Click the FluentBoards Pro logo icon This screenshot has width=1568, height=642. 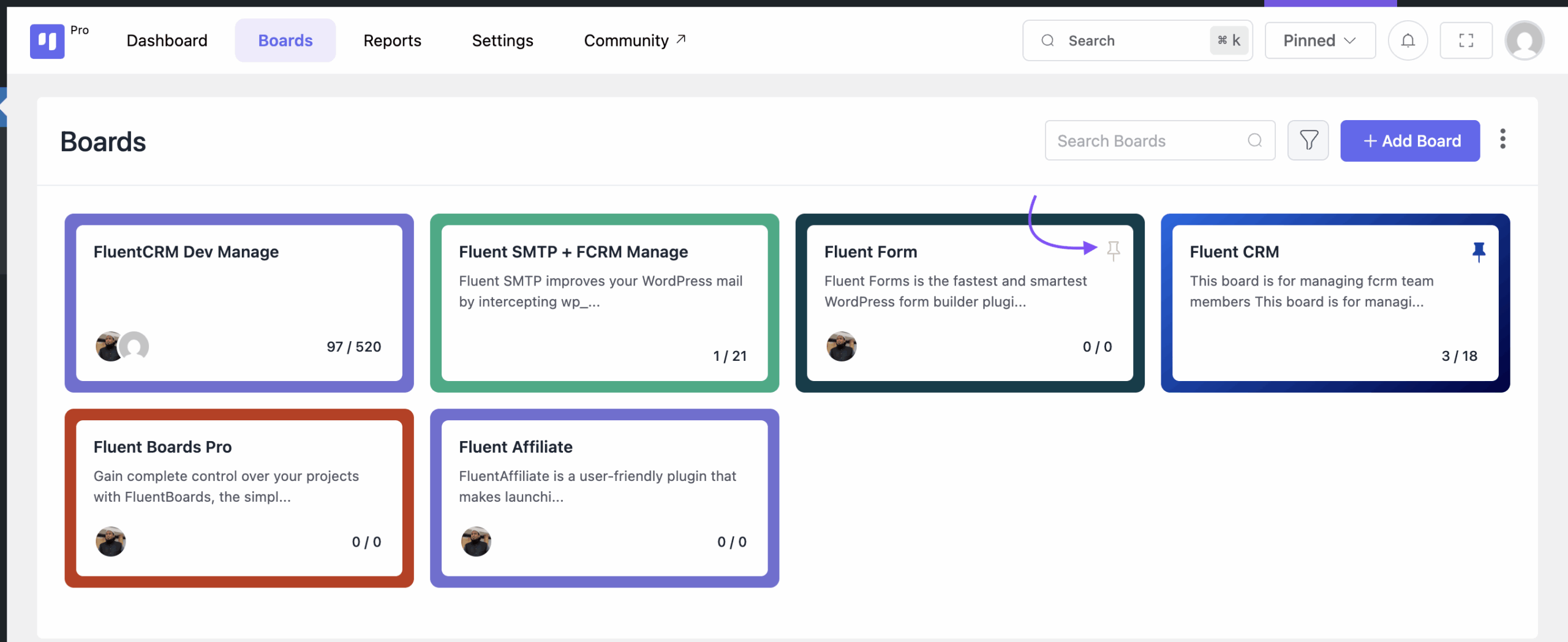click(x=47, y=41)
